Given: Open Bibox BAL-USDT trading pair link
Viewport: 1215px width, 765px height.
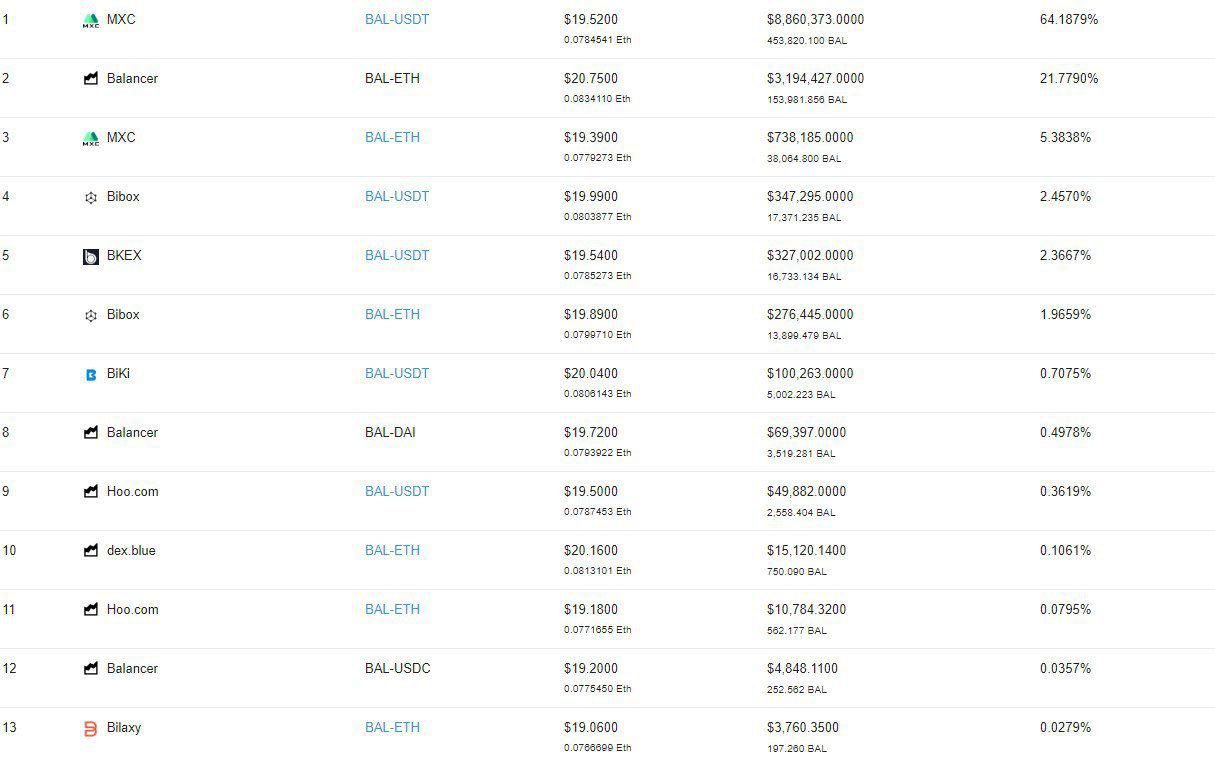Looking at the screenshot, I should (397, 196).
